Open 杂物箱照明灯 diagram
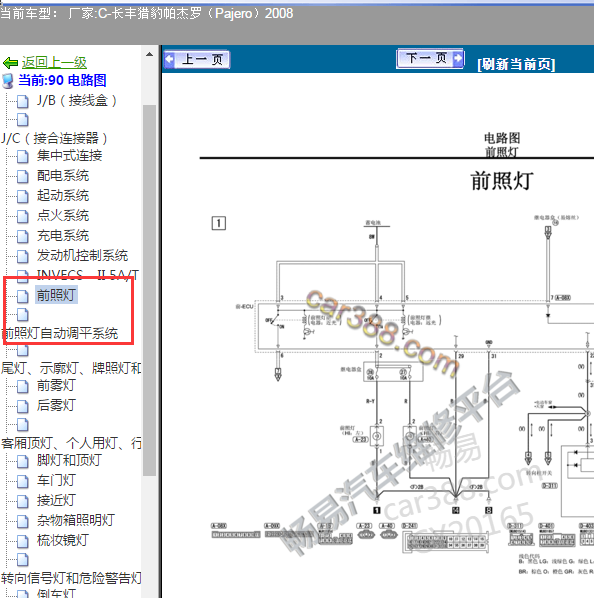Image resolution: width=594 pixels, height=598 pixels. [76, 520]
